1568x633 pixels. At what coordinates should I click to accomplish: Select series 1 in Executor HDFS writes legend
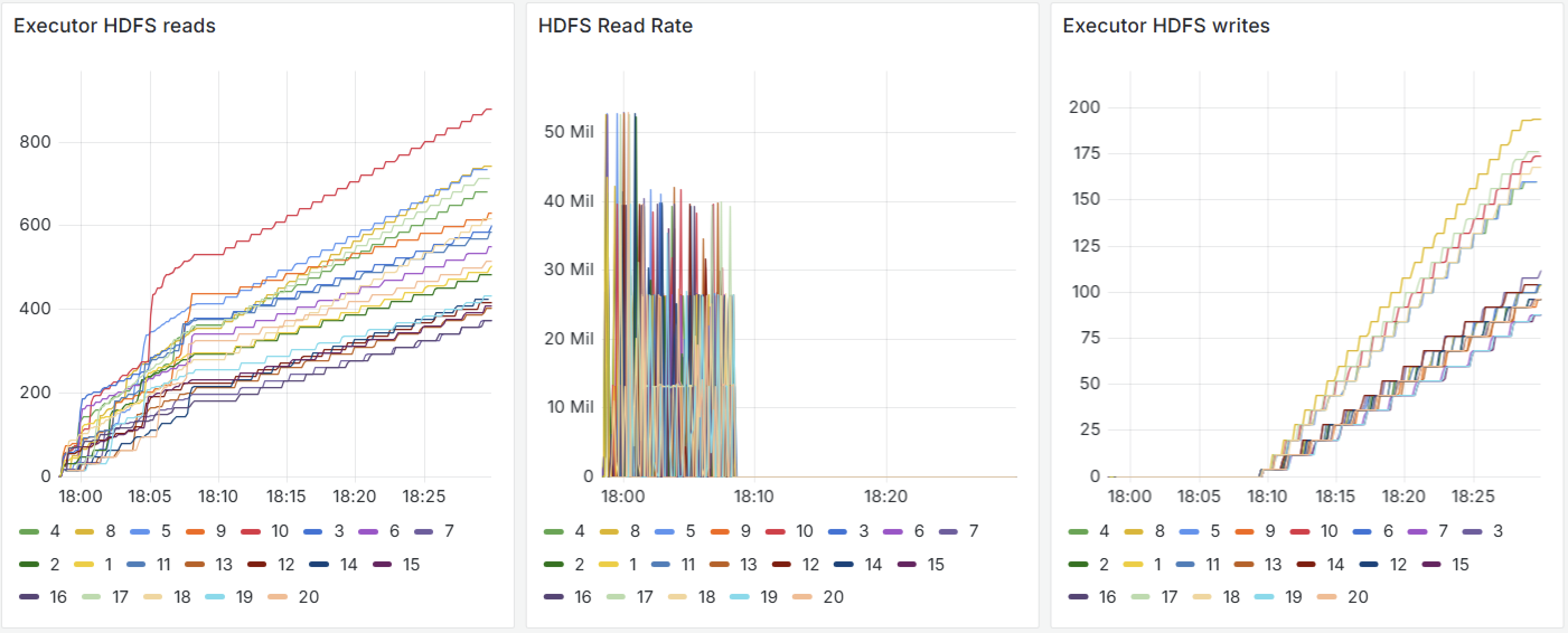pos(1157,565)
